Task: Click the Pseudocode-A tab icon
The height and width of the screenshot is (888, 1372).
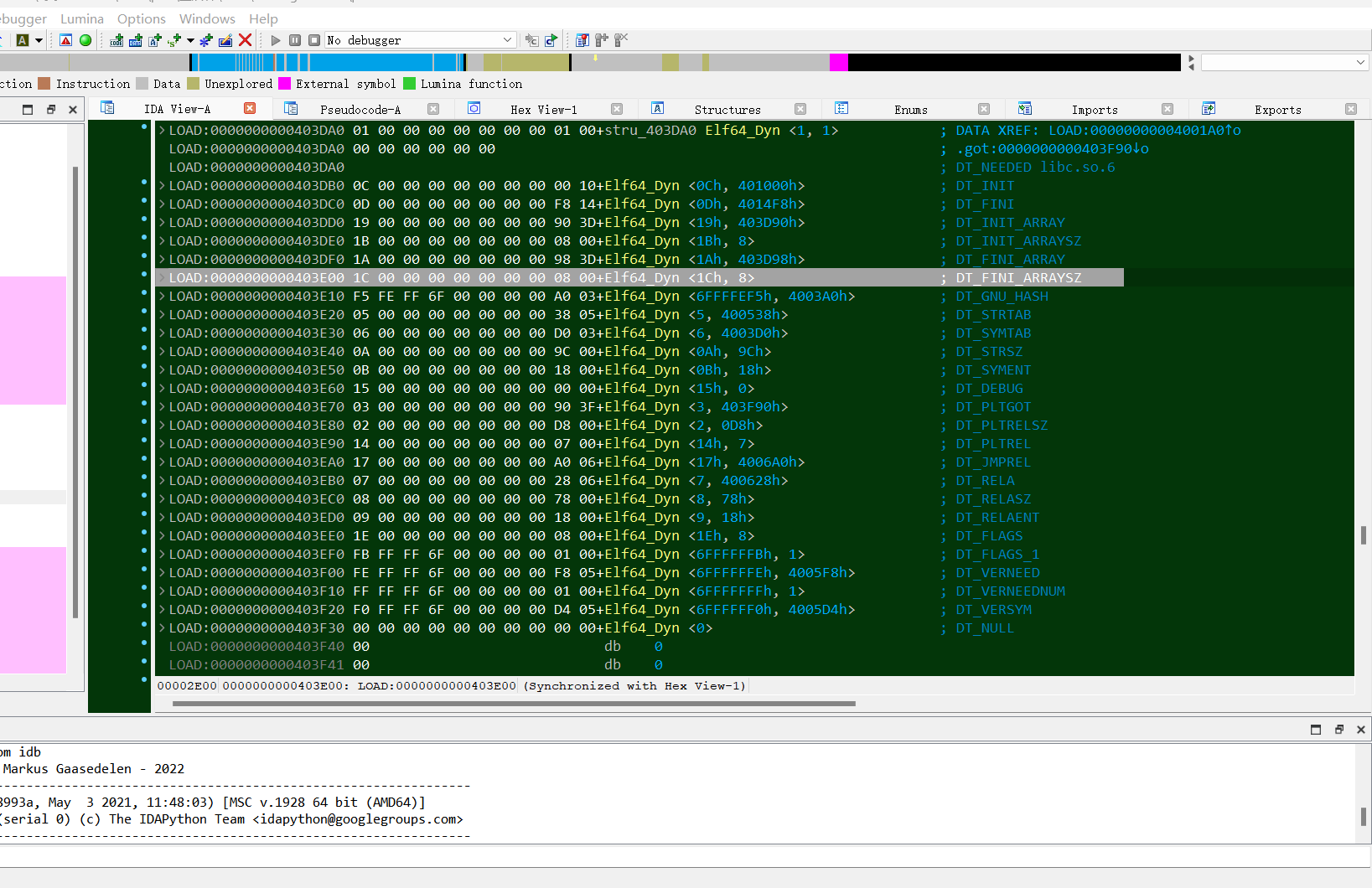Action: (x=291, y=108)
